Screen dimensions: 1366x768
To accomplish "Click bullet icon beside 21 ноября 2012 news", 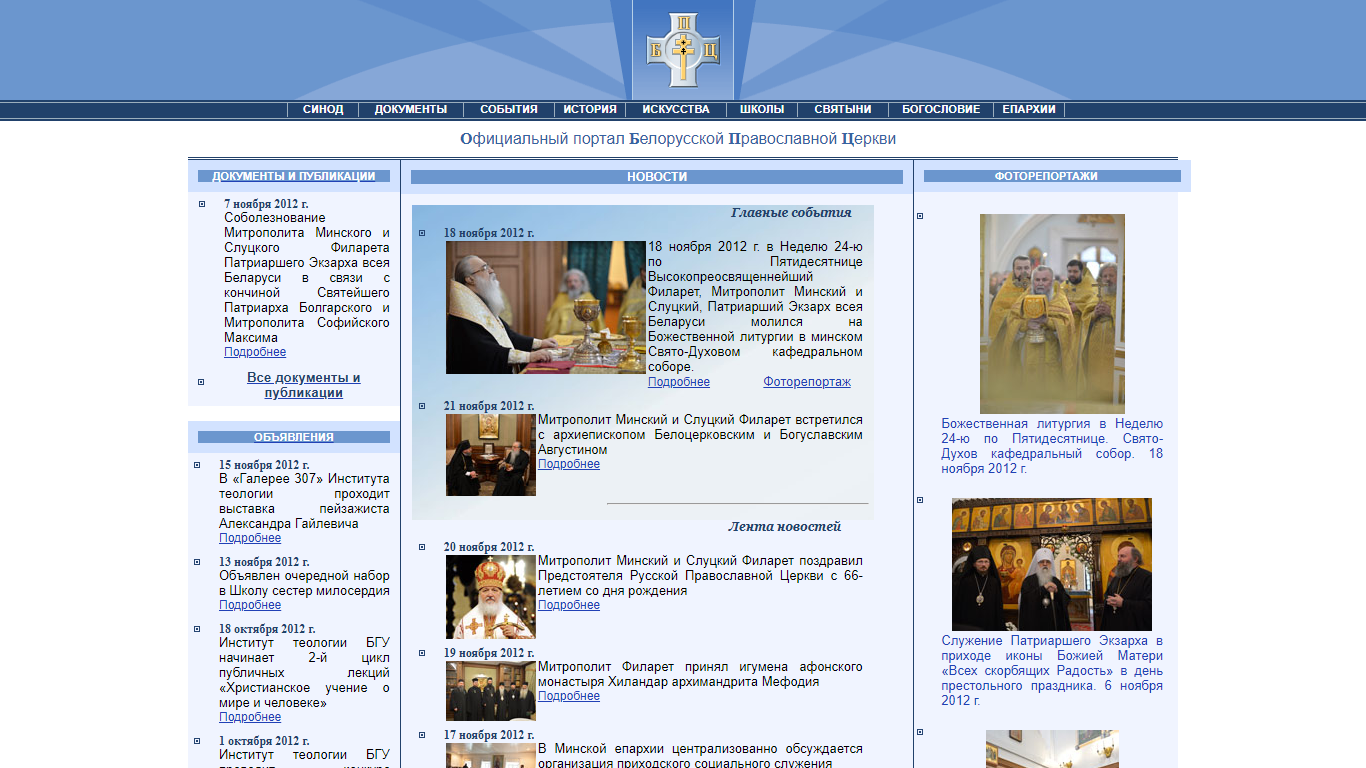I will (421, 406).
